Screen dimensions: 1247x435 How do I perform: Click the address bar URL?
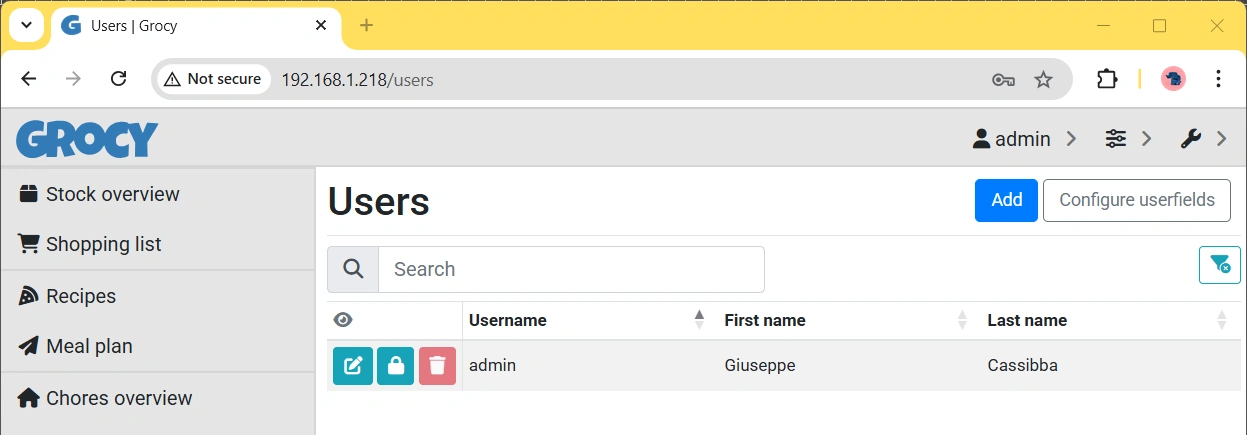(x=358, y=80)
